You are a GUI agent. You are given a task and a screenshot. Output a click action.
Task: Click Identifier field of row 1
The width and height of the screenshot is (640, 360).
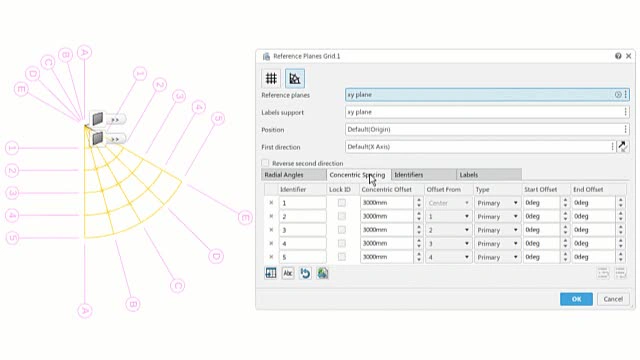(x=302, y=203)
